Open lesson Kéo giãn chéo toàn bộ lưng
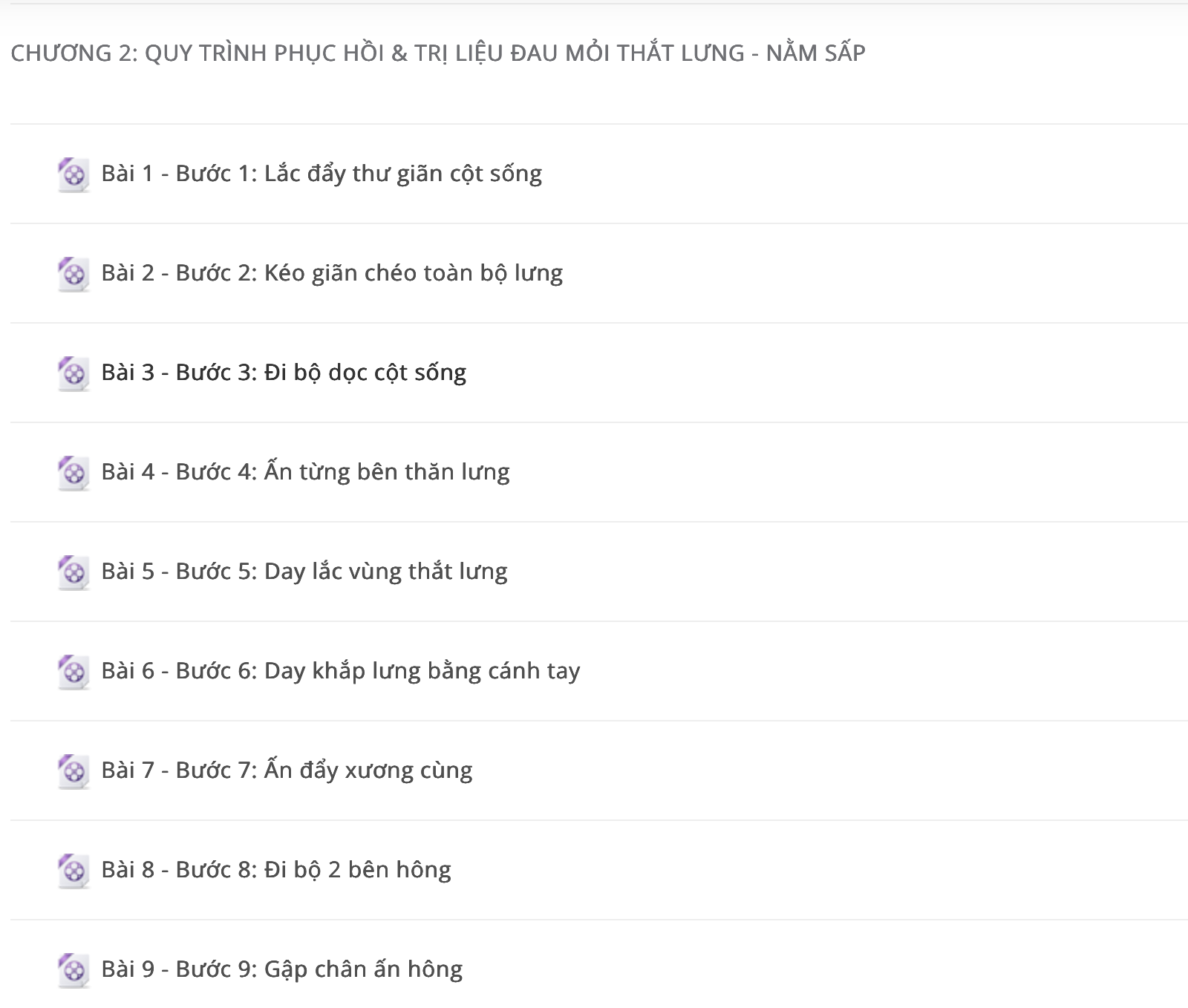1188x1008 pixels. coord(332,273)
